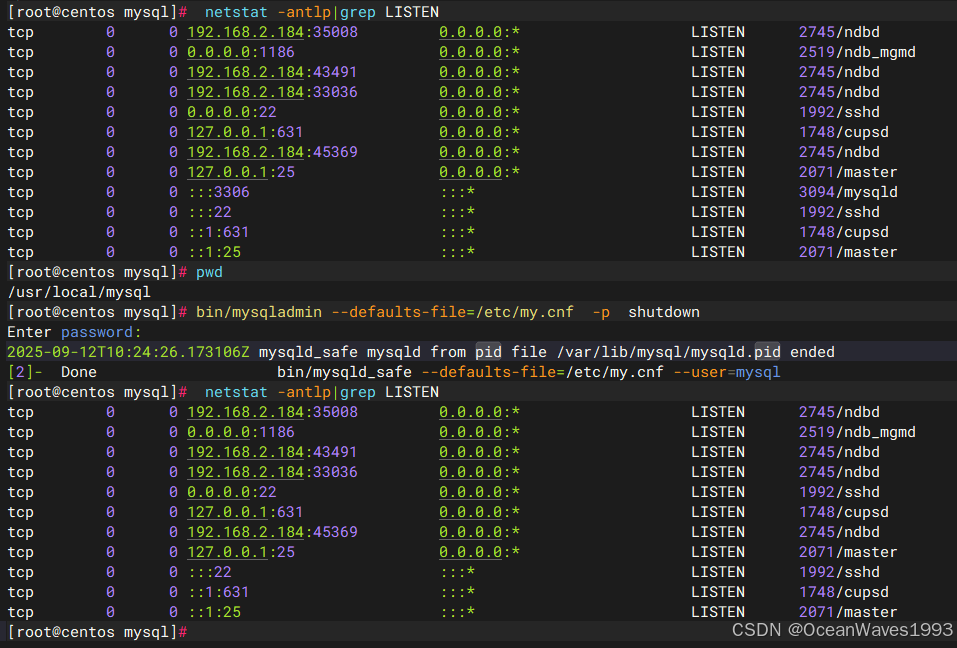The height and width of the screenshot is (648, 957).
Task: Click 1748/cupsd on the 127.0.0.1:631 row of first output
Action: [843, 132]
